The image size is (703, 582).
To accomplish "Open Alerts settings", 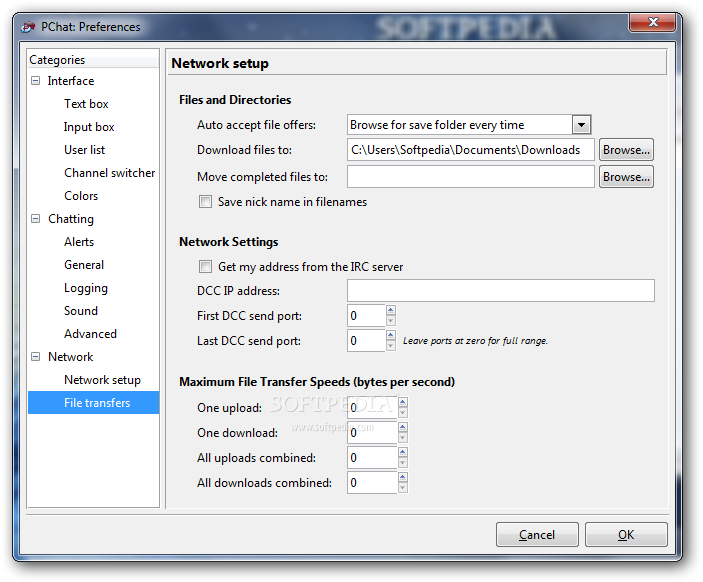I will 79,242.
